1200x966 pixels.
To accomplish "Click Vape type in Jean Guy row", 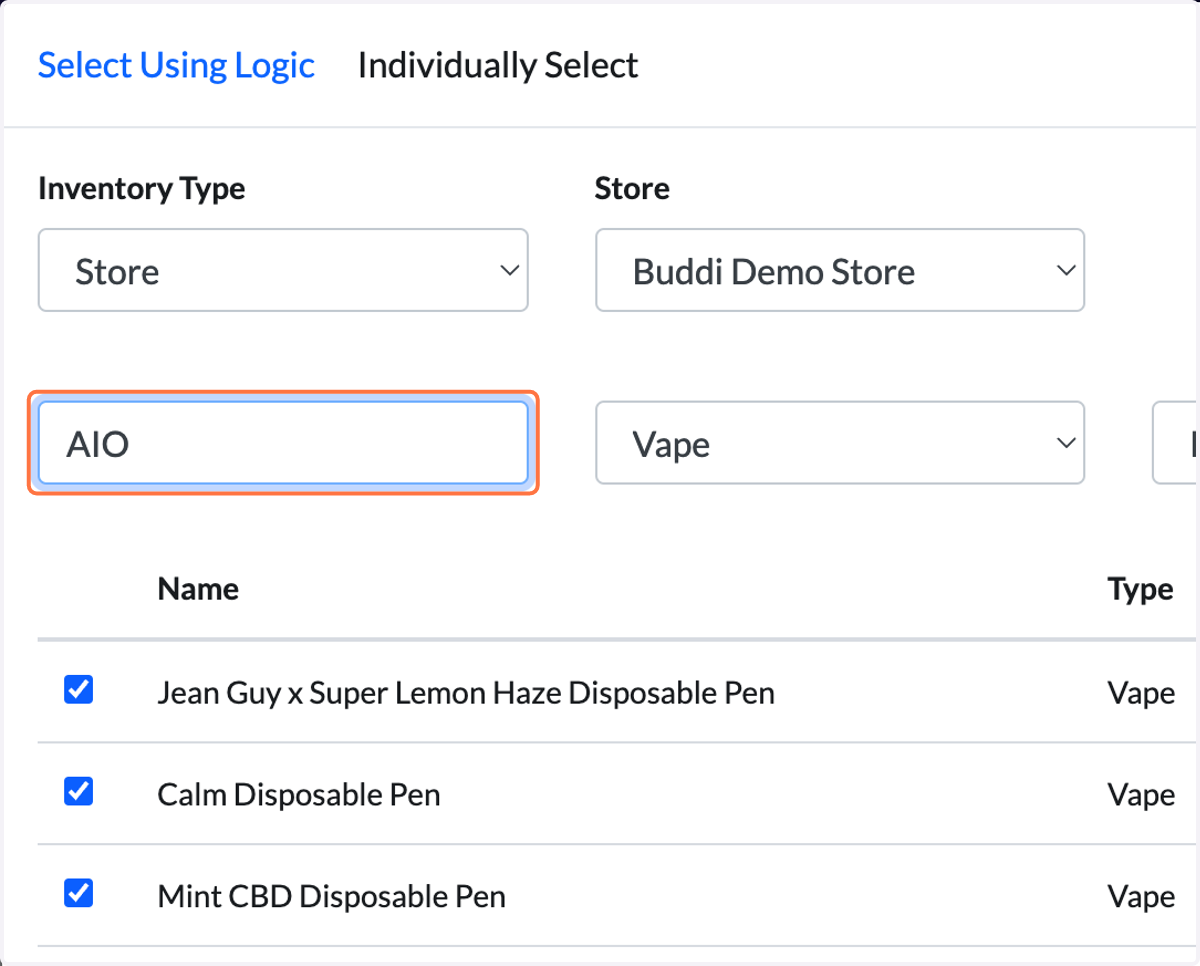I will (1141, 693).
